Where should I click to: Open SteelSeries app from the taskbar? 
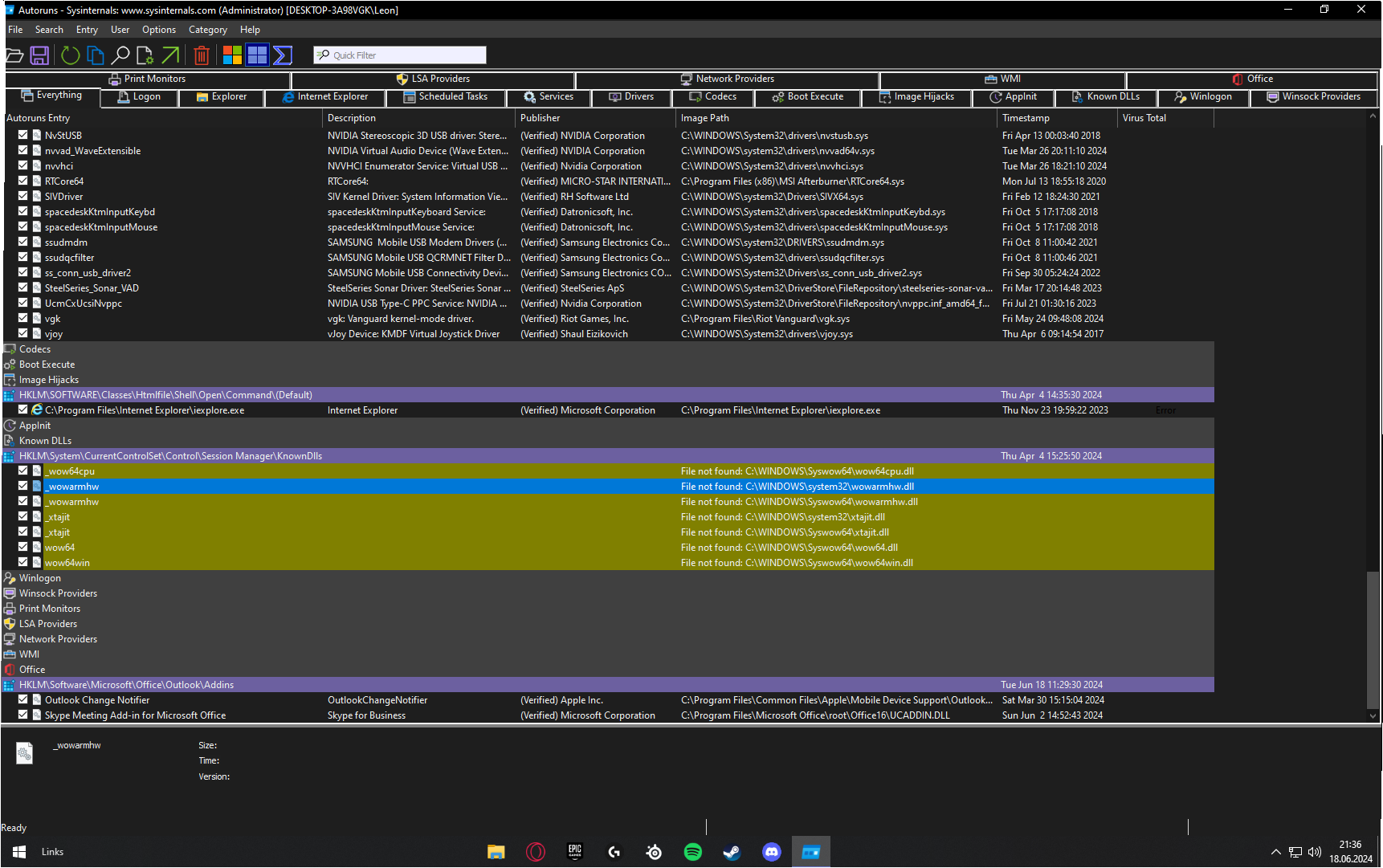[x=654, y=852]
